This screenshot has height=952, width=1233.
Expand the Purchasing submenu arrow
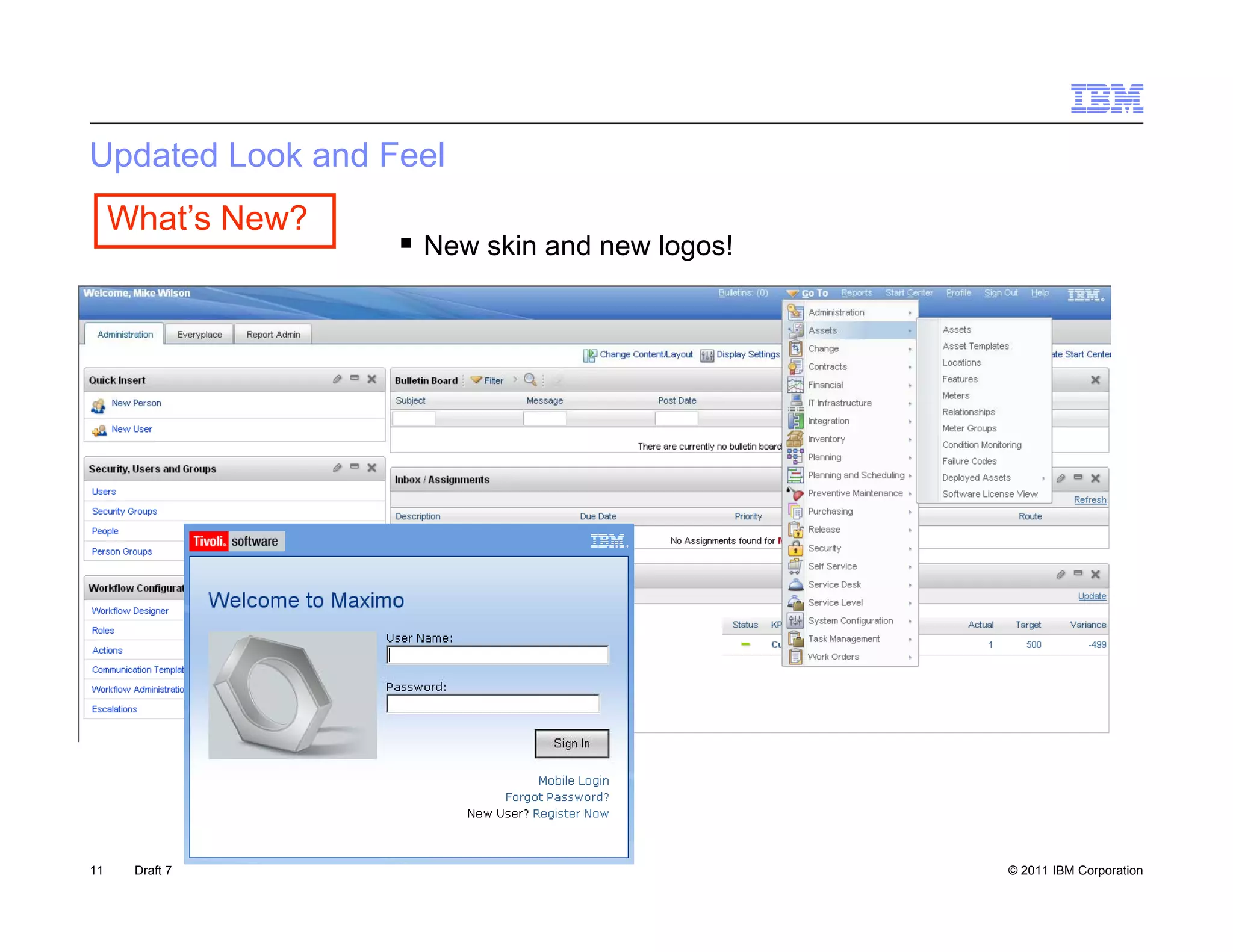[x=910, y=512]
